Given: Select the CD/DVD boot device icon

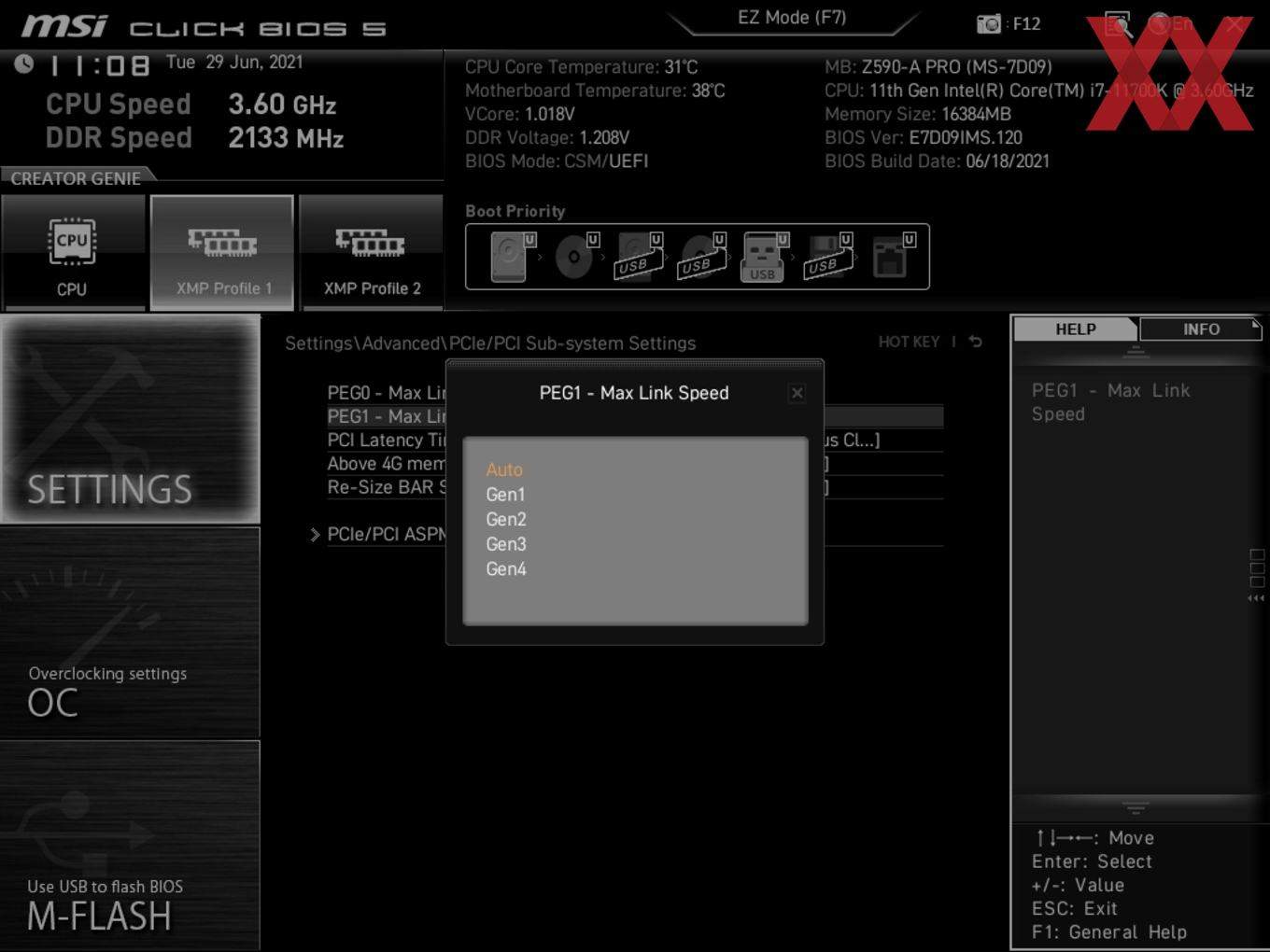Looking at the screenshot, I should pos(575,257).
